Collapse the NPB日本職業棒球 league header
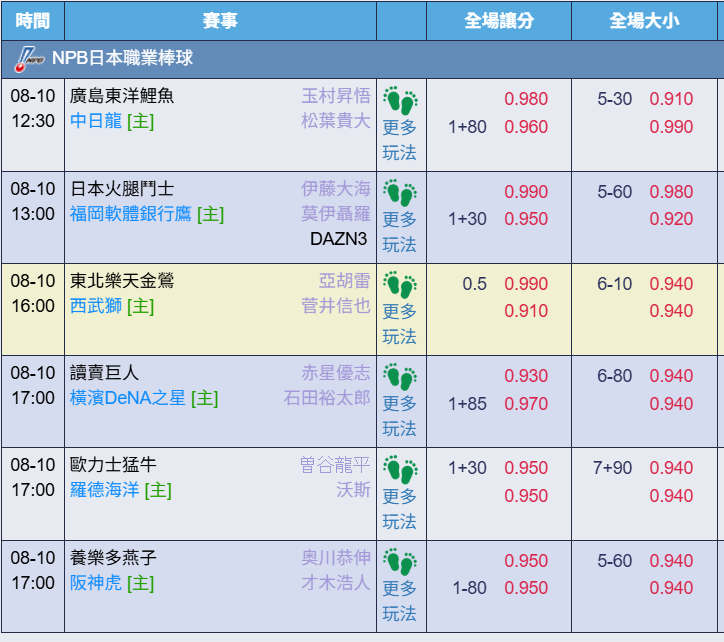The width and height of the screenshot is (724, 642). (x=122, y=59)
